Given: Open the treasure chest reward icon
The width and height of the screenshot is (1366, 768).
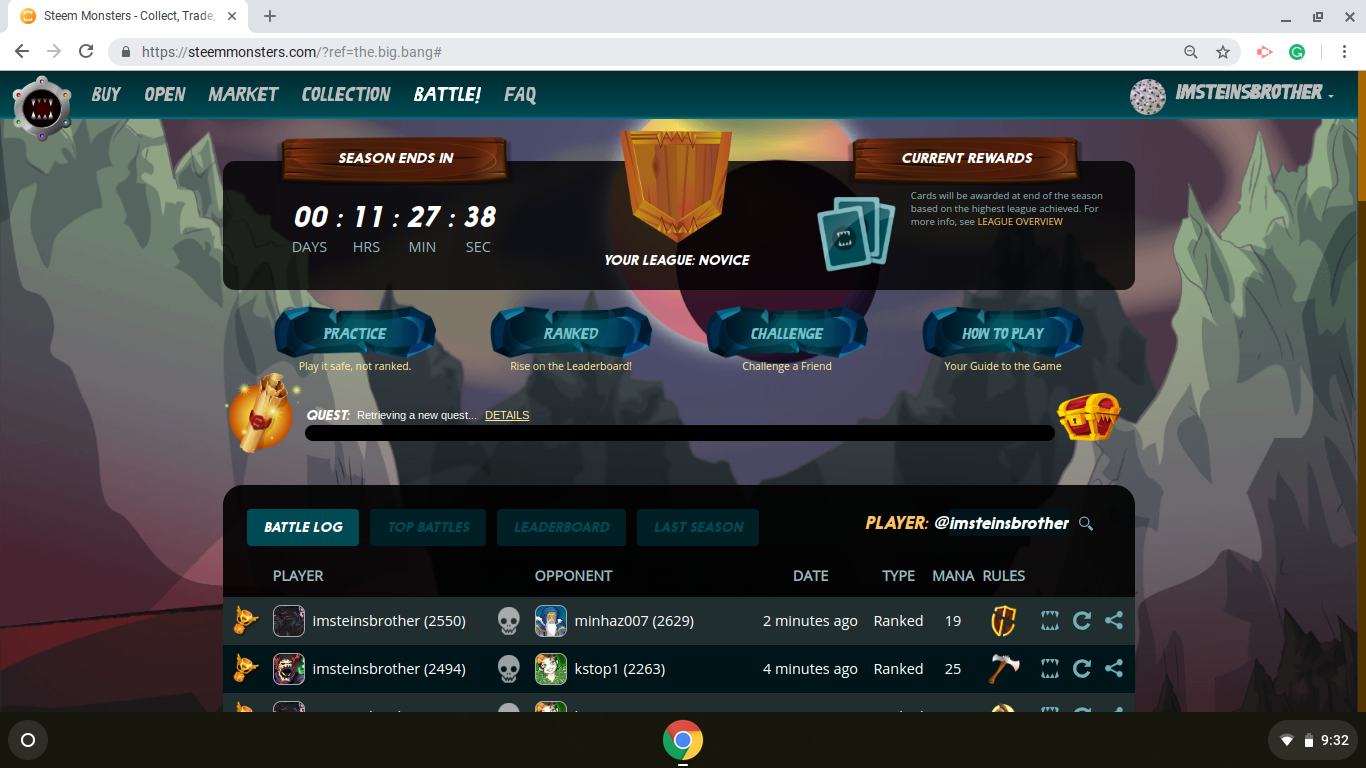Looking at the screenshot, I should click(x=1088, y=417).
